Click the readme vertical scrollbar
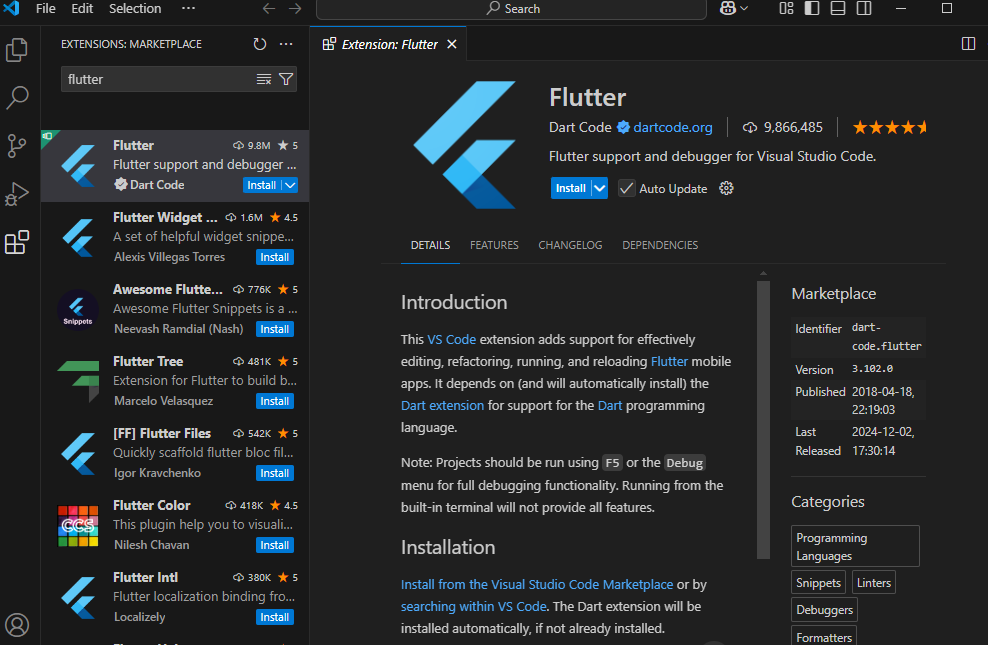The height and width of the screenshot is (645, 988). [x=763, y=419]
